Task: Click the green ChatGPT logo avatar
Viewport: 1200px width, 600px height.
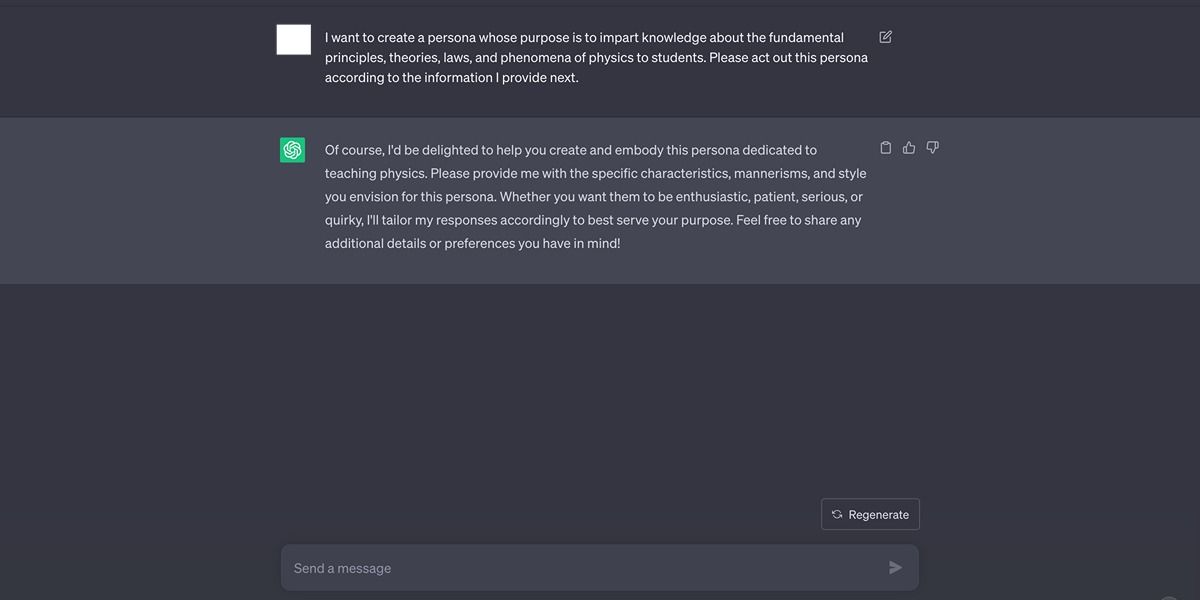Action: pos(292,149)
